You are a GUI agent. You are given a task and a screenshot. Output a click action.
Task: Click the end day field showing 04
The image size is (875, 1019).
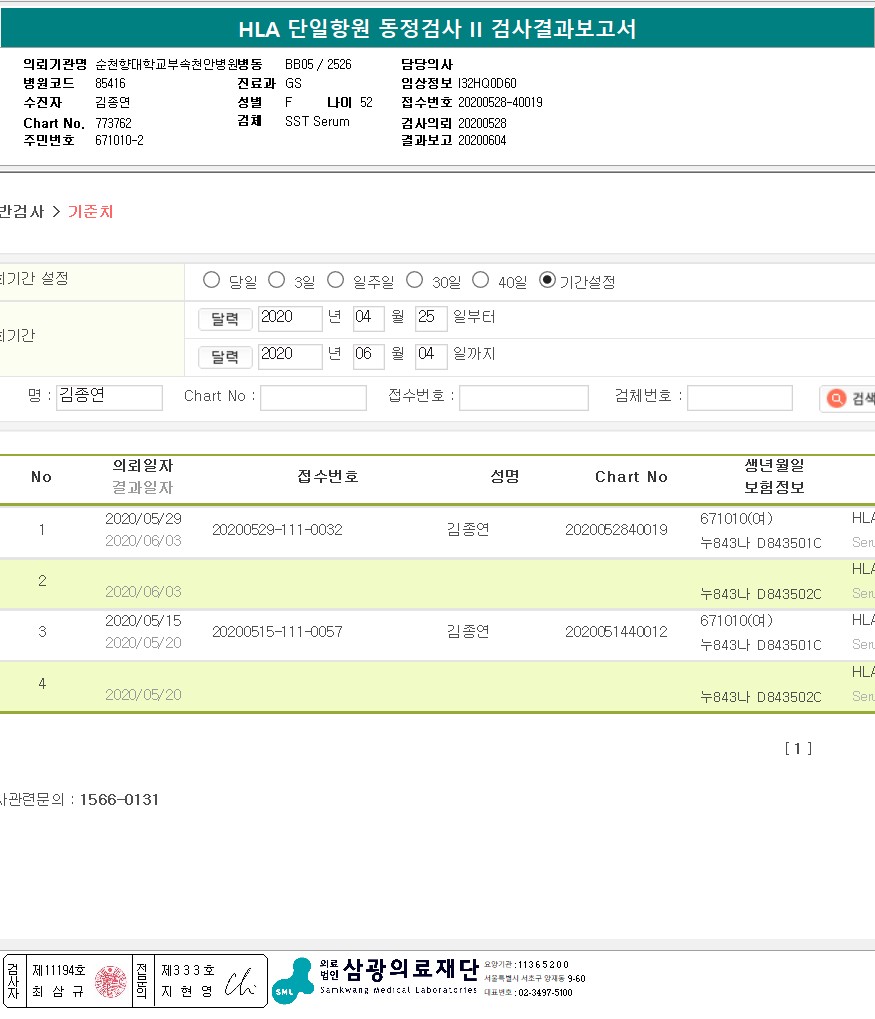[x=431, y=357]
